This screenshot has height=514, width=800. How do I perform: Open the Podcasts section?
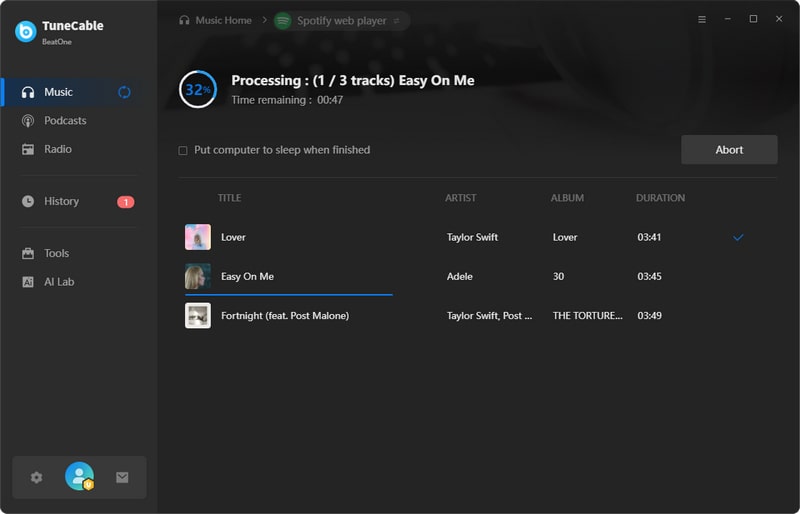point(65,120)
